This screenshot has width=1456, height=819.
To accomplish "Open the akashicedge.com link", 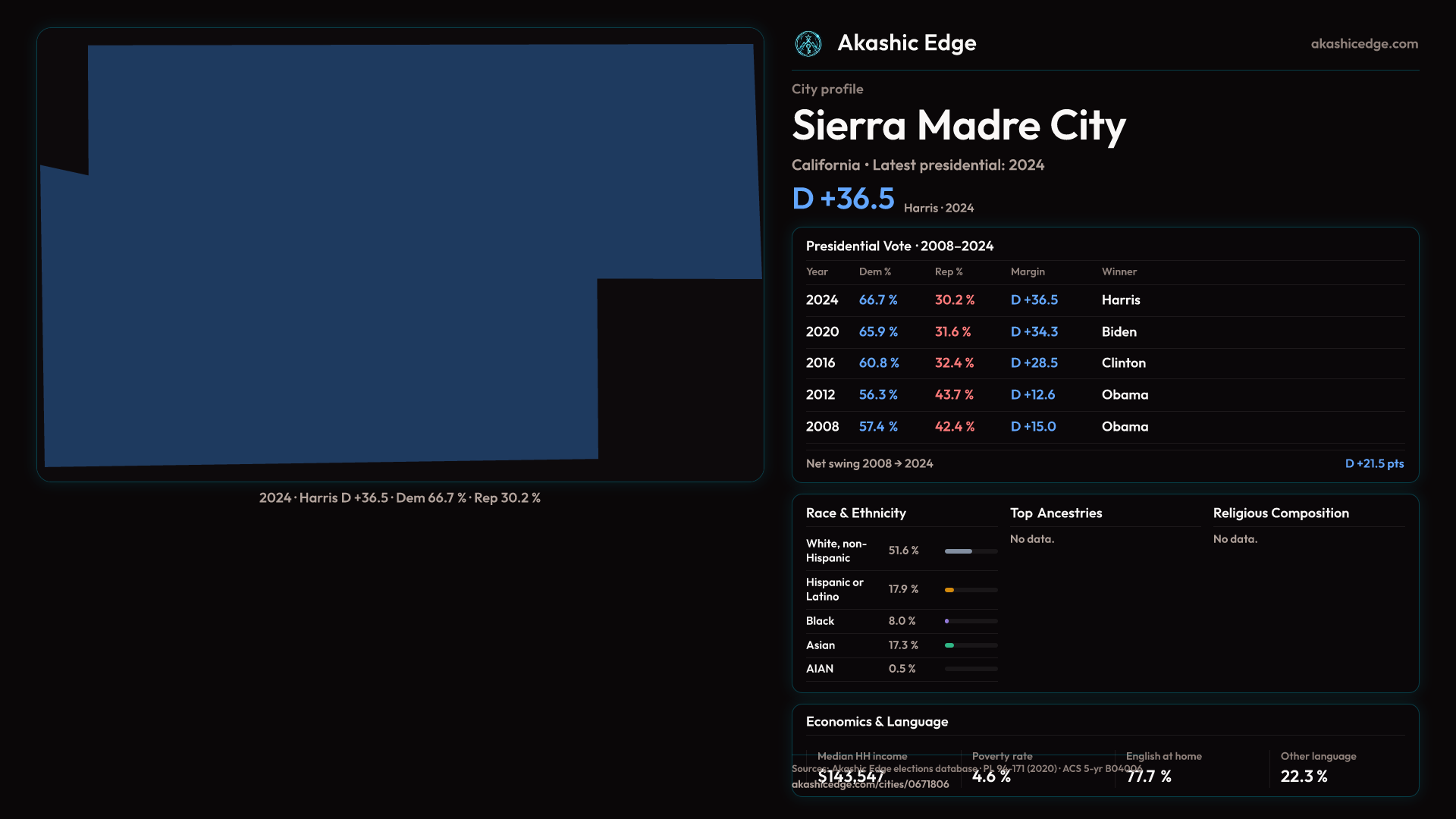I will pyautogui.click(x=1363, y=44).
